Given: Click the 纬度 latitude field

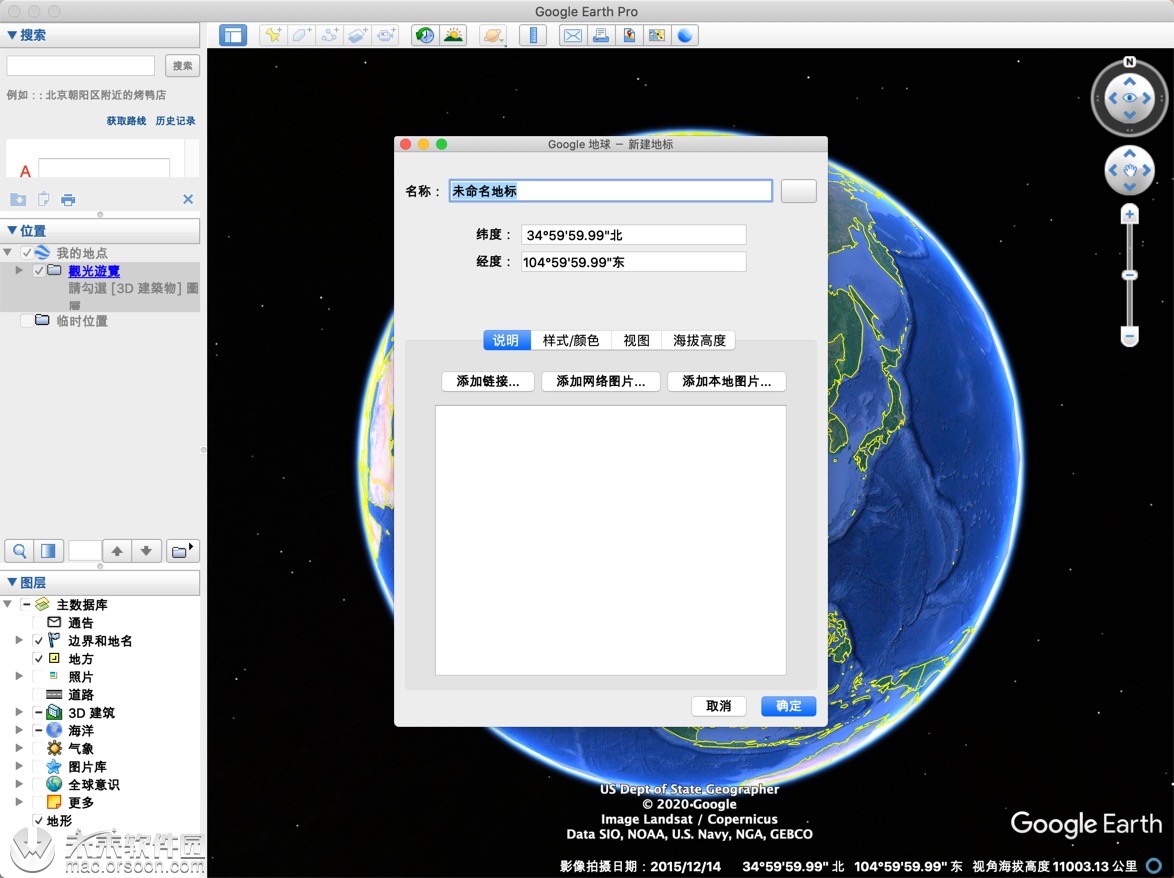Looking at the screenshot, I should (633, 235).
